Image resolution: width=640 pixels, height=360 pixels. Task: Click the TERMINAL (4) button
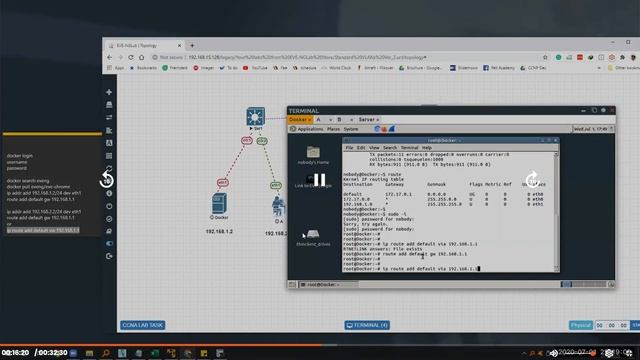tap(367, 325)
